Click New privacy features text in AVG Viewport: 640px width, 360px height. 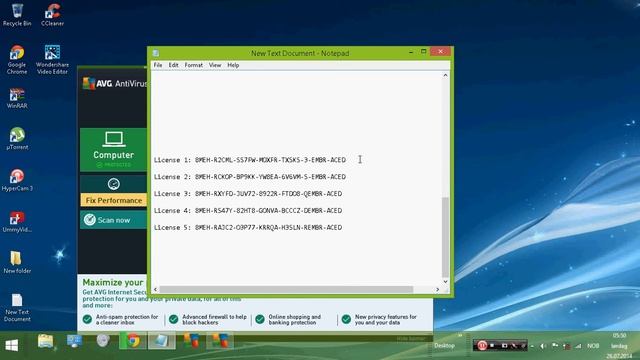point(386,320)
